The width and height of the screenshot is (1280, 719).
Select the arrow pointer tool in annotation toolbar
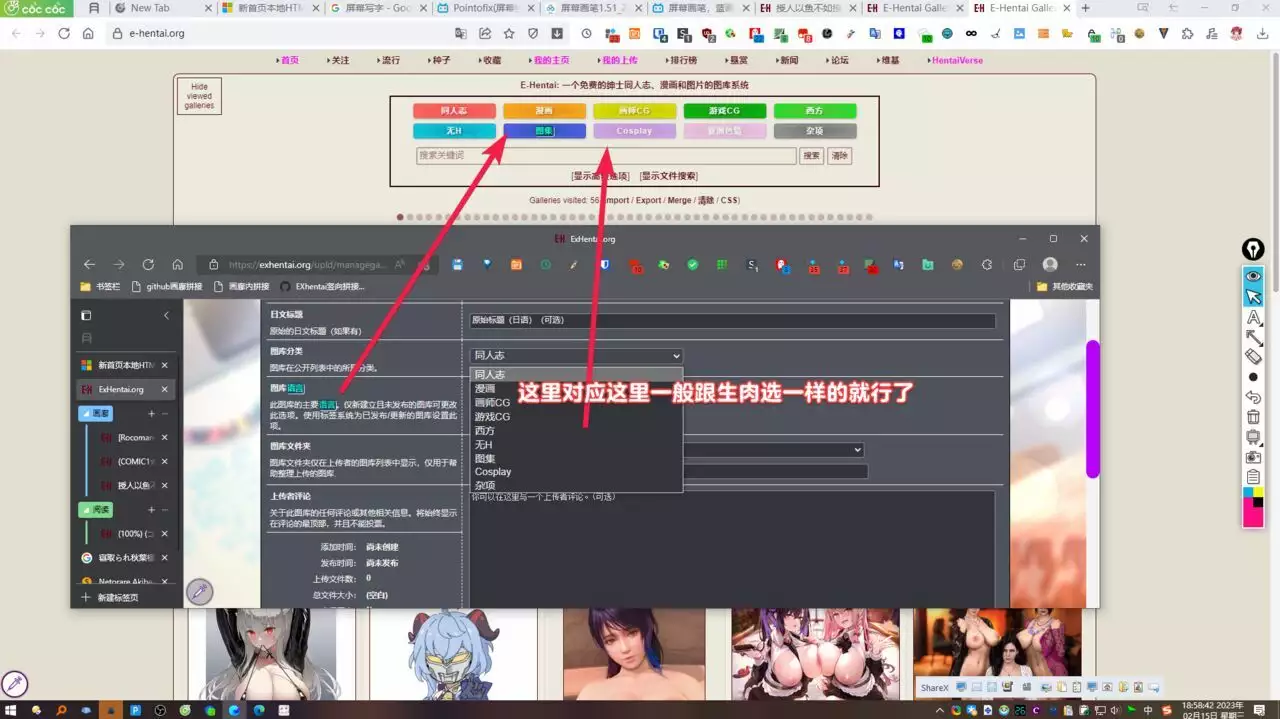point(1253,297)
